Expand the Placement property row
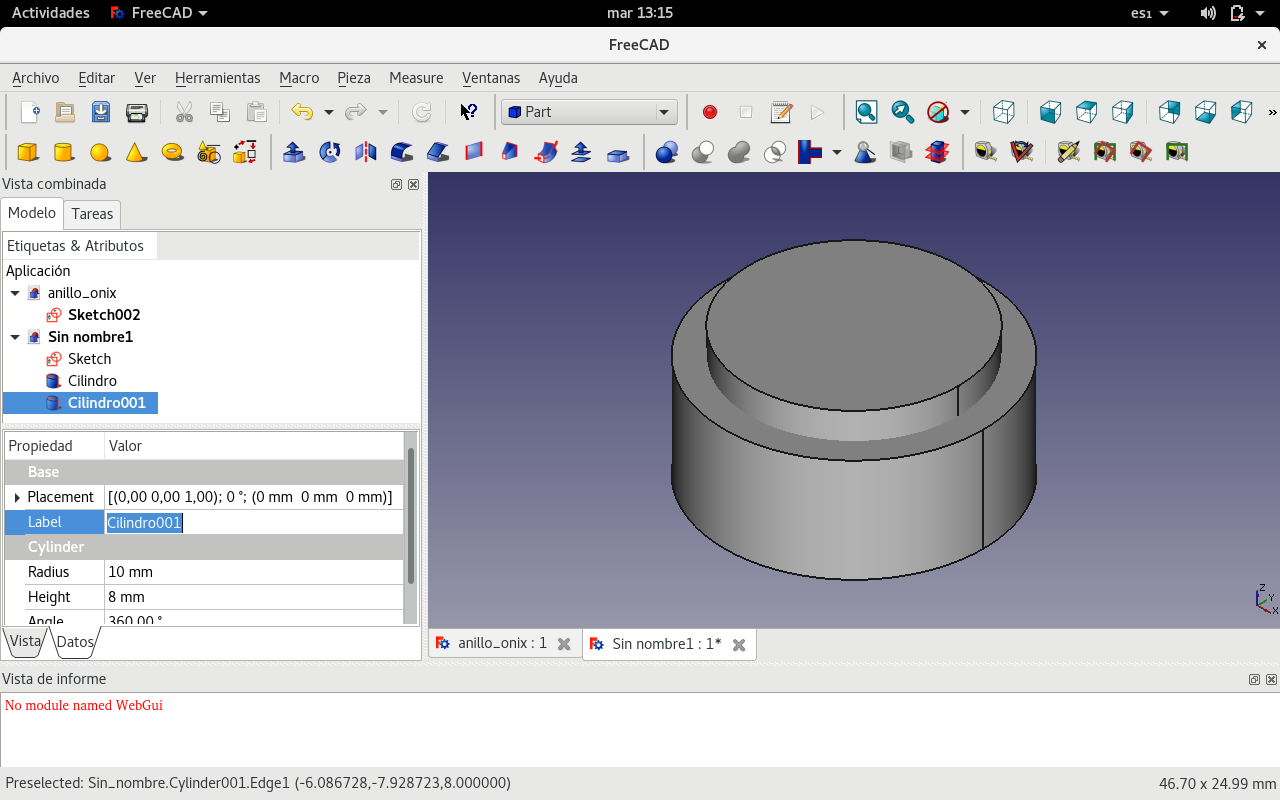The height and width of the screenshot is (800, 1280). click(x=17, y=497)
